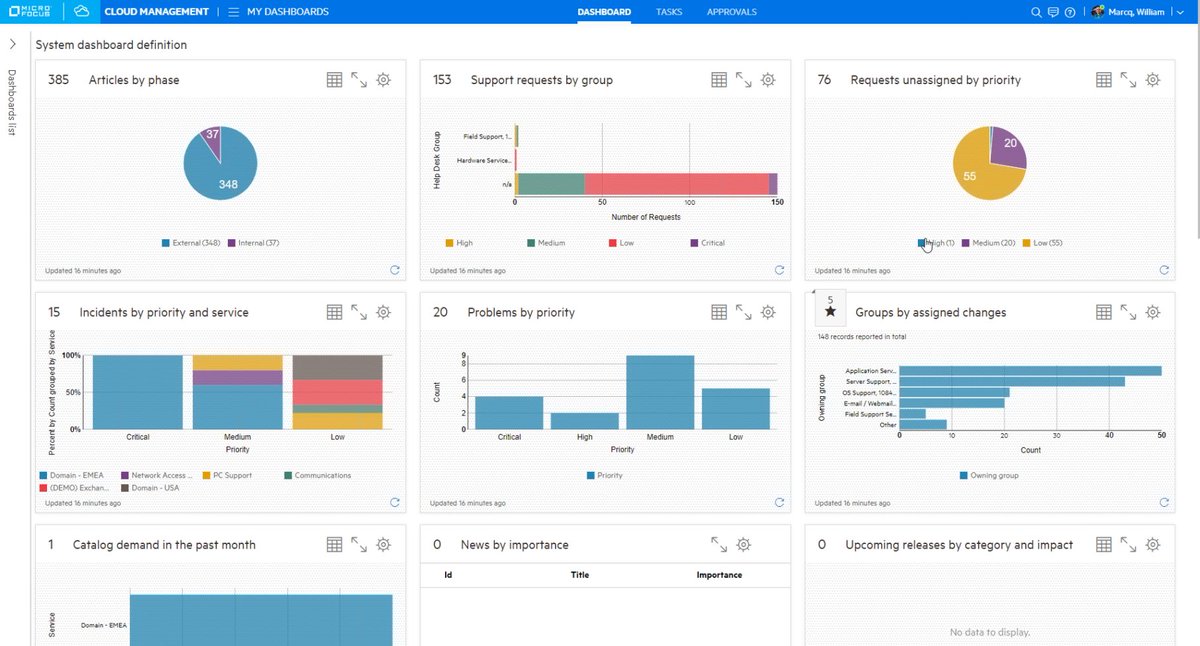Image resolution: width=1200 pixels, height=646 pixels.
Task: Open table view for Problems by priority
Action: pyautogui.click(x=719, y=313)
